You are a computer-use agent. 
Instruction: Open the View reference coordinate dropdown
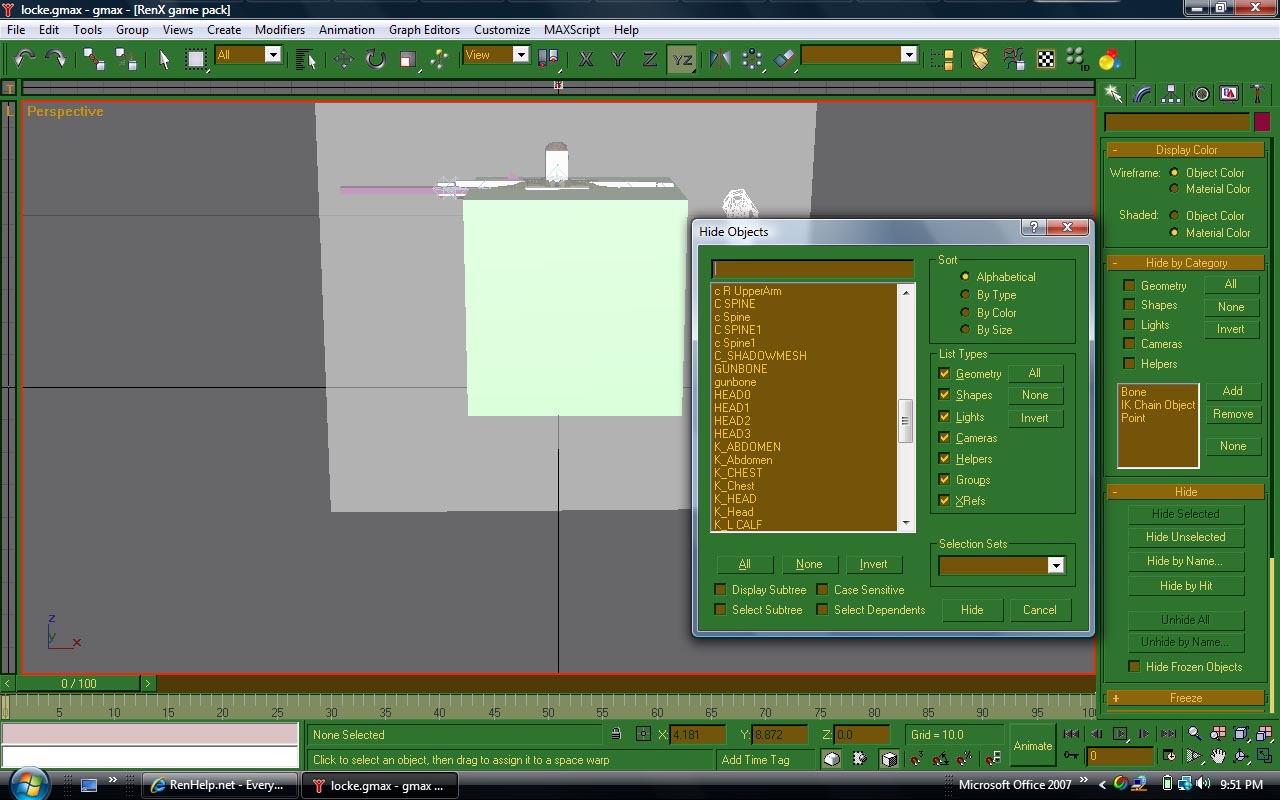520,56
